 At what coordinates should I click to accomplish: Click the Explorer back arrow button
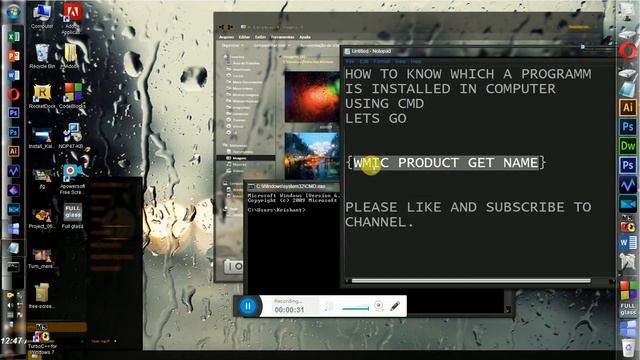point(221,27)
